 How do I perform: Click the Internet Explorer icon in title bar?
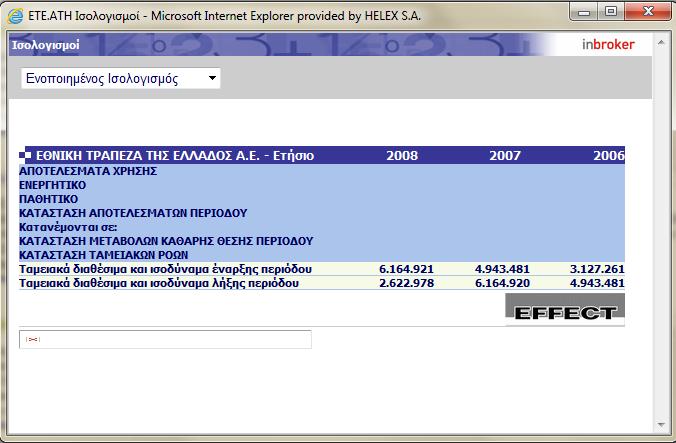(x=15, y=16)
